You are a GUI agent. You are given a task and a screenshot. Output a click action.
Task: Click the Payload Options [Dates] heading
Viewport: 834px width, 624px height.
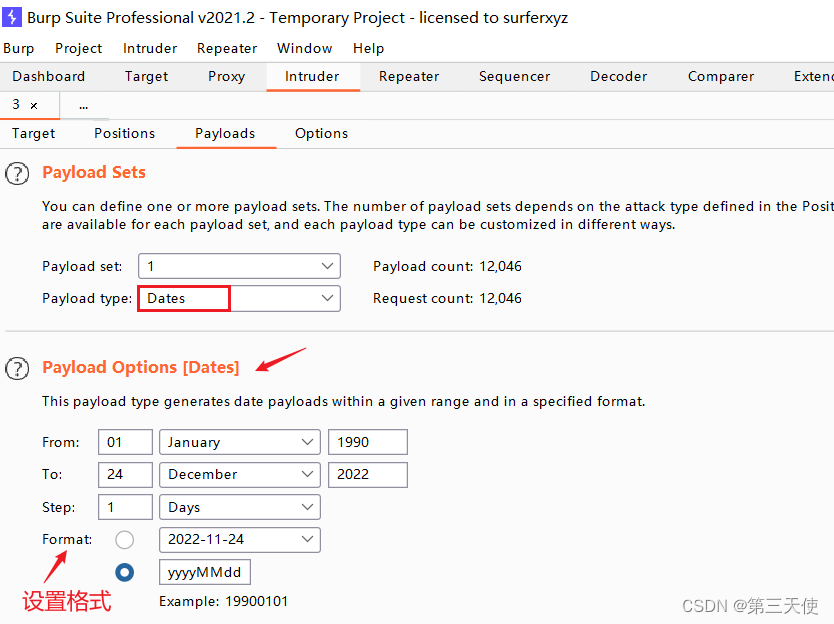[141, 368]
